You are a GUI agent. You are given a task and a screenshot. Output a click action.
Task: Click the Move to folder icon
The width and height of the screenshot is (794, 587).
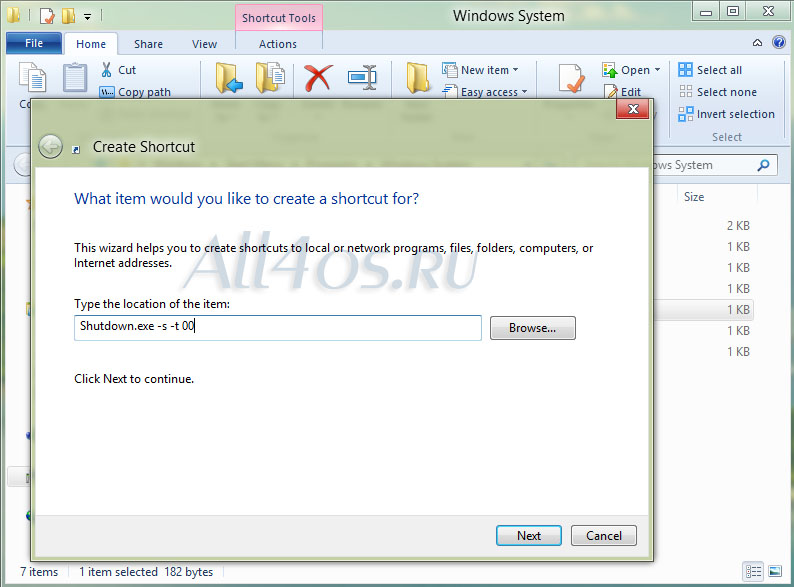point(228,77)
